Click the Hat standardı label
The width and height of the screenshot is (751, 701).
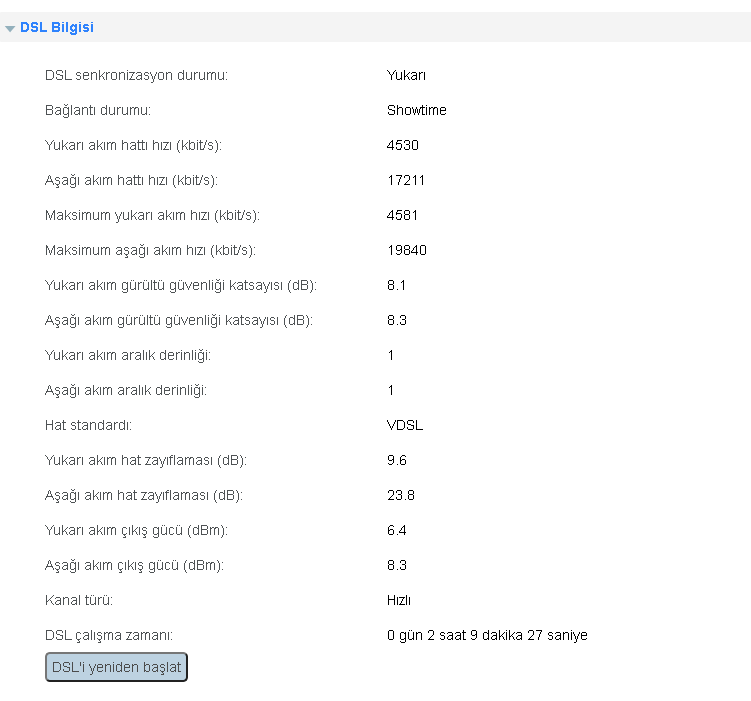[x=88, y=425]
